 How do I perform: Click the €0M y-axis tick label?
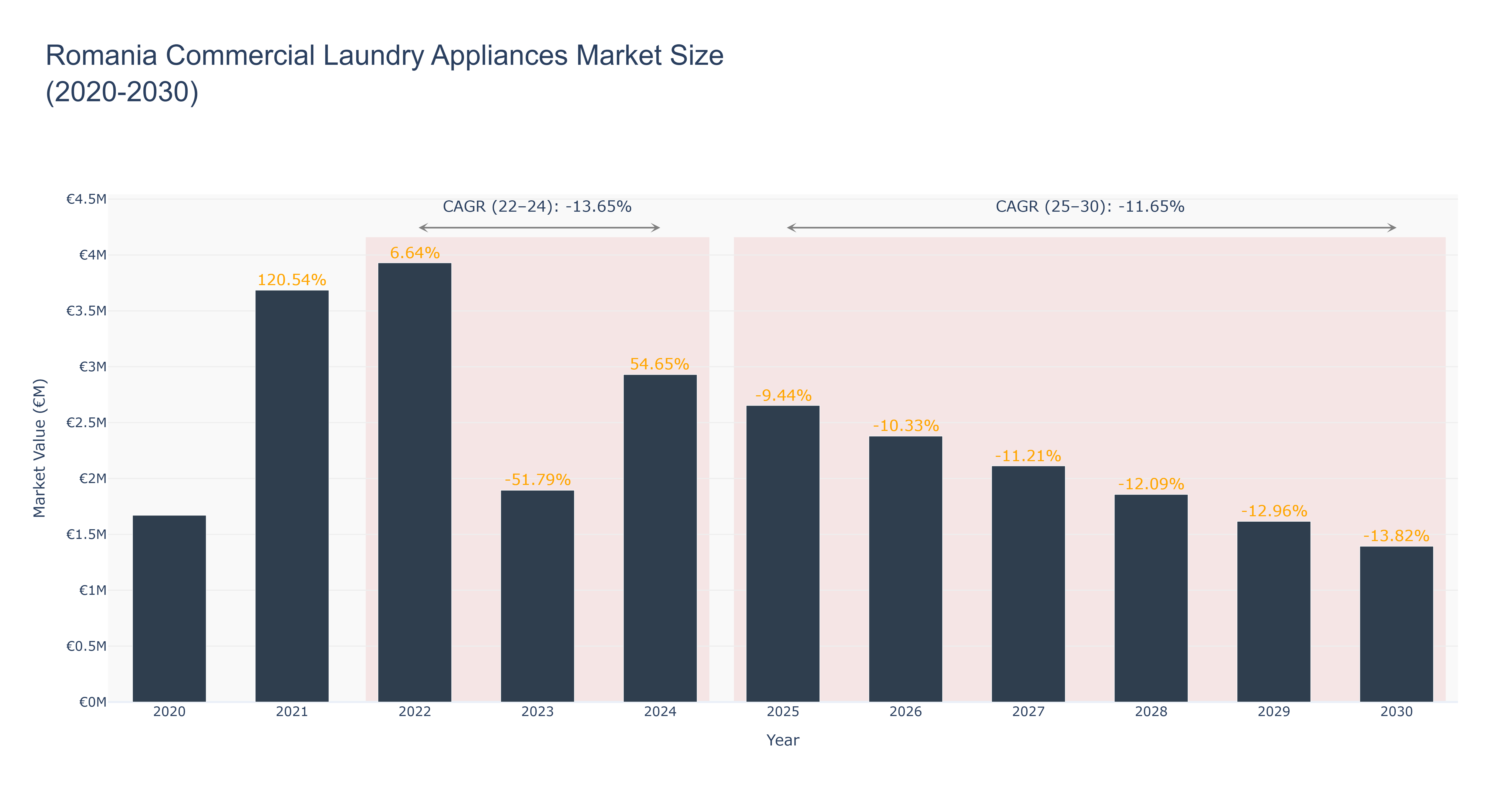[x=93, y=702]
